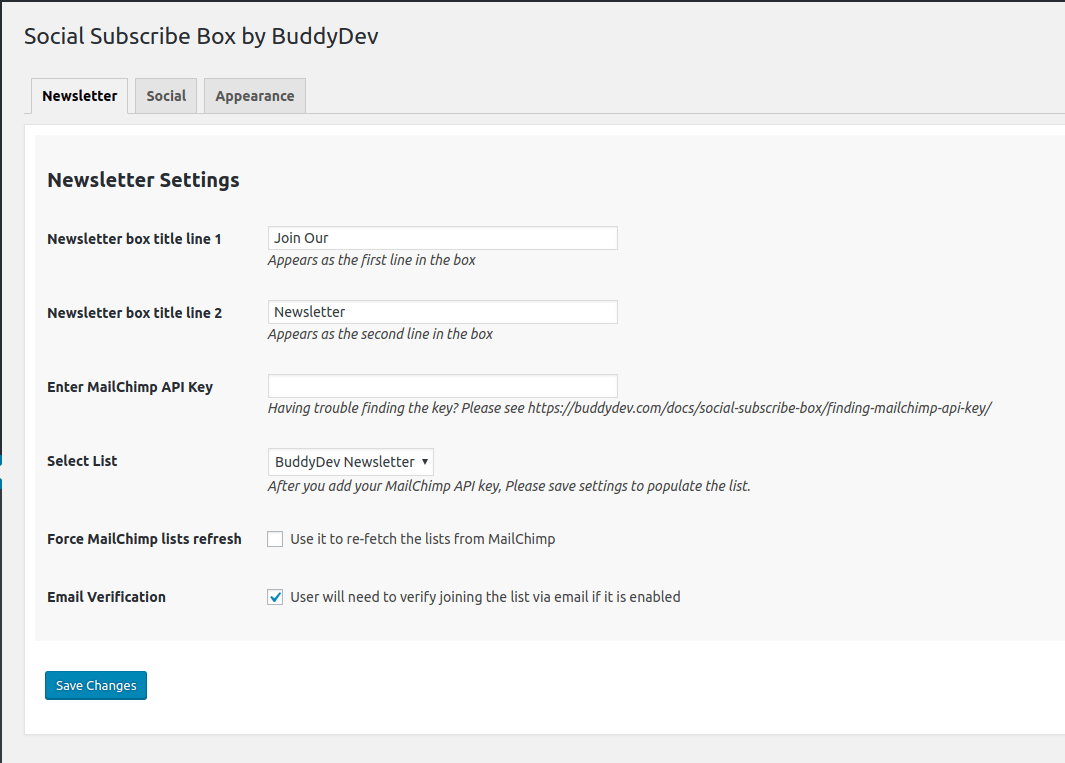
Task: Click the 'Social Subscribe Box by BuddyDev' title
Action: coord(201,36)
